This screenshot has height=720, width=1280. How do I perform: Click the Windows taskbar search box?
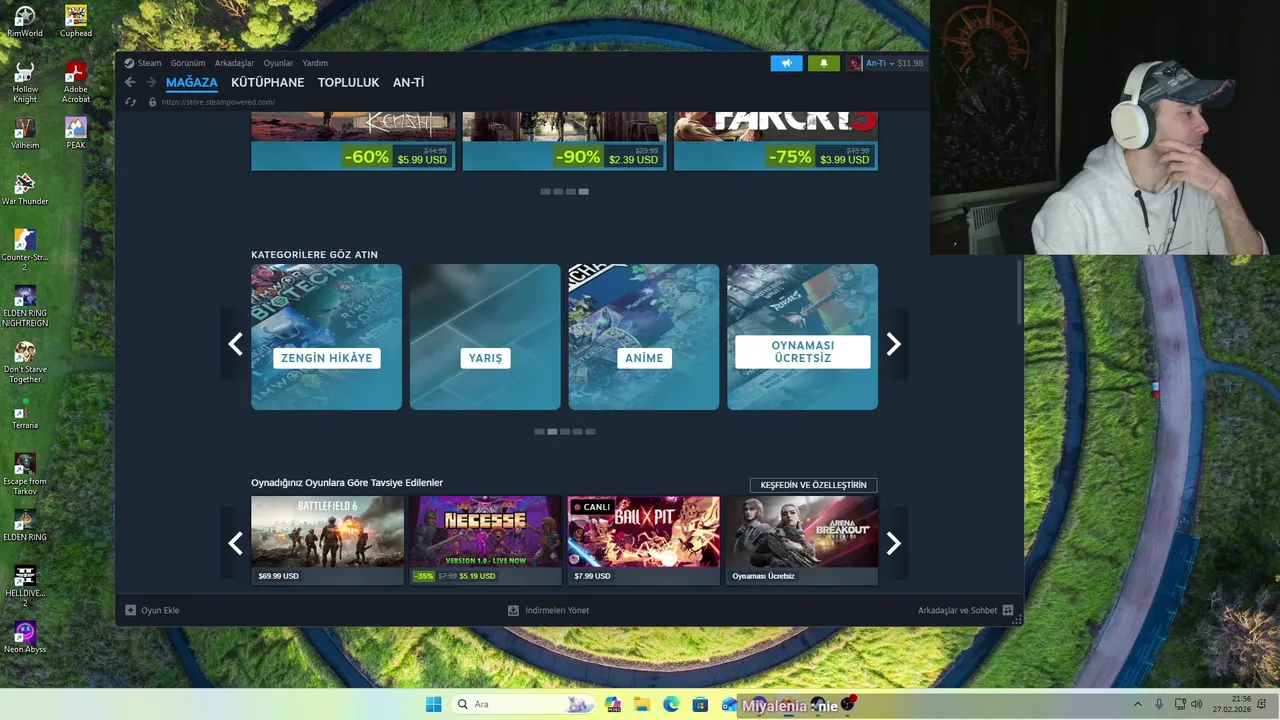point(523,705)
